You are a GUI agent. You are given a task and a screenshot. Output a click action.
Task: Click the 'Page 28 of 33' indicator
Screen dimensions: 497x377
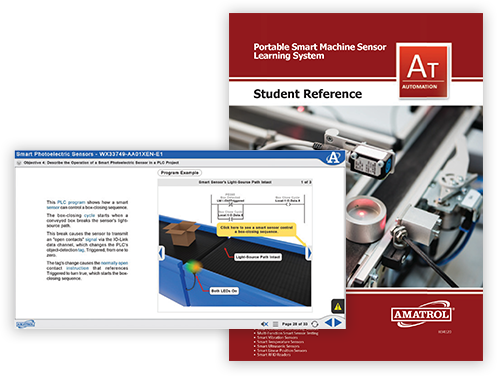(x=295, y=324)
